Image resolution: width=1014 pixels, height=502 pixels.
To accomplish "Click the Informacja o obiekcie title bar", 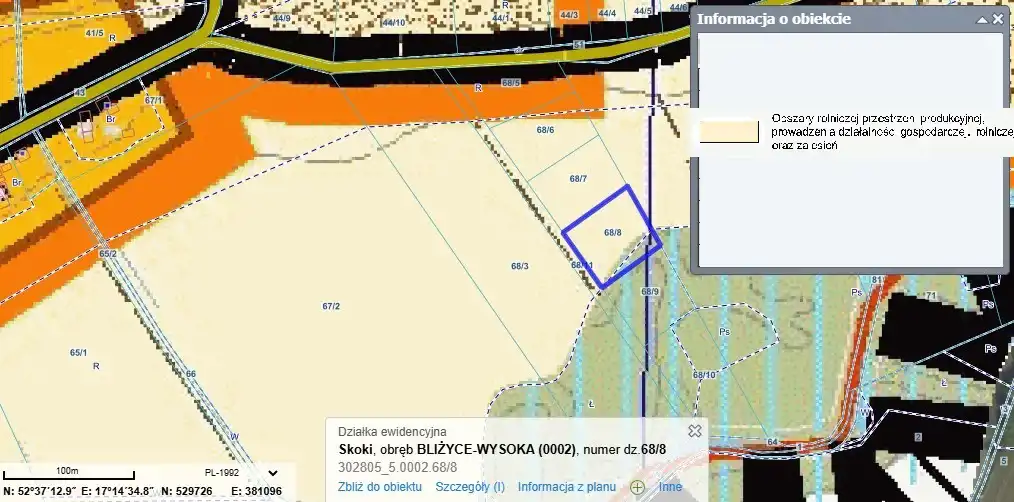I will tap(820, 19).
